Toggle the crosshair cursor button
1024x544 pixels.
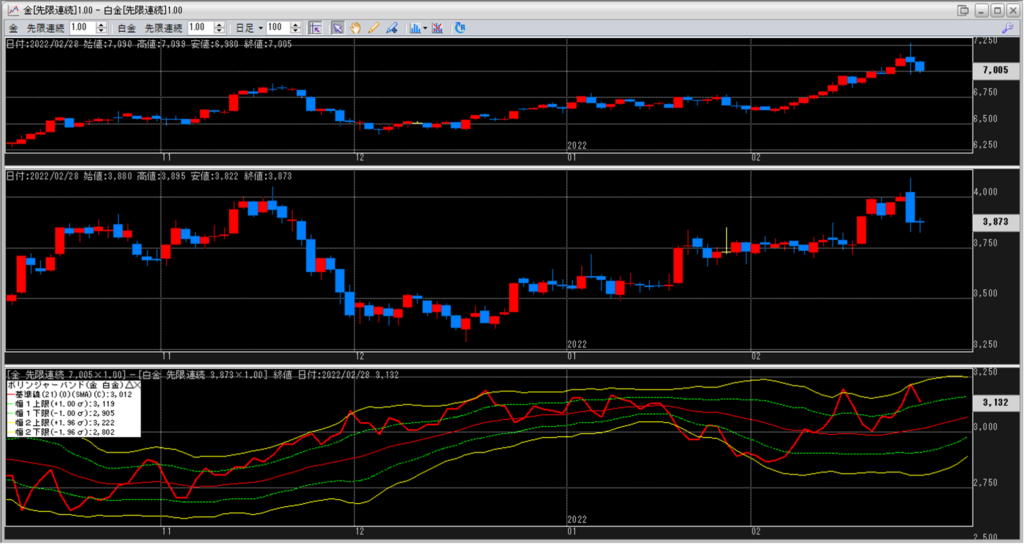pyautogui.click(x=314, y=28)
